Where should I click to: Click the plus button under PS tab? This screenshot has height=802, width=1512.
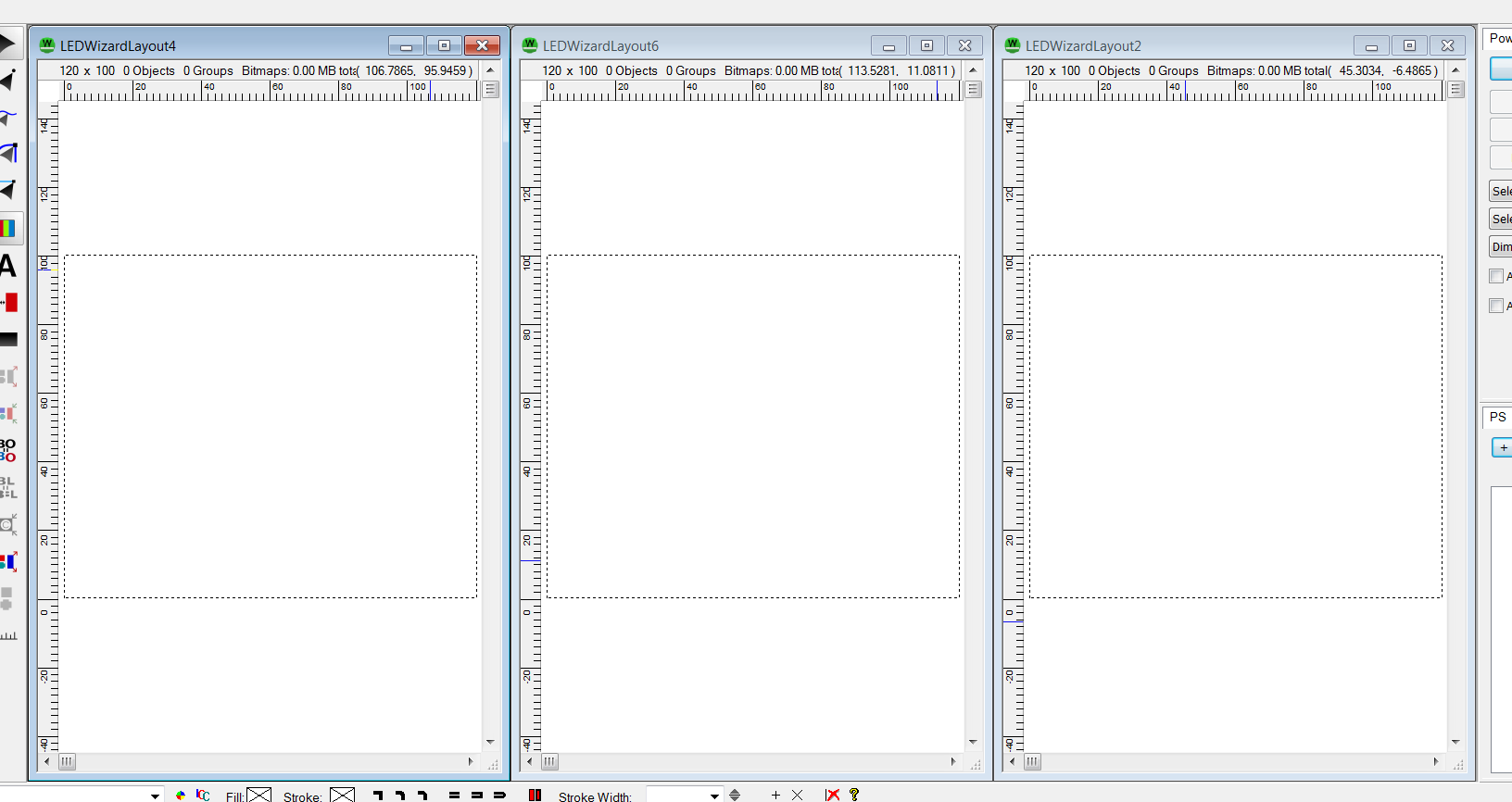(x=1502, y=447)
